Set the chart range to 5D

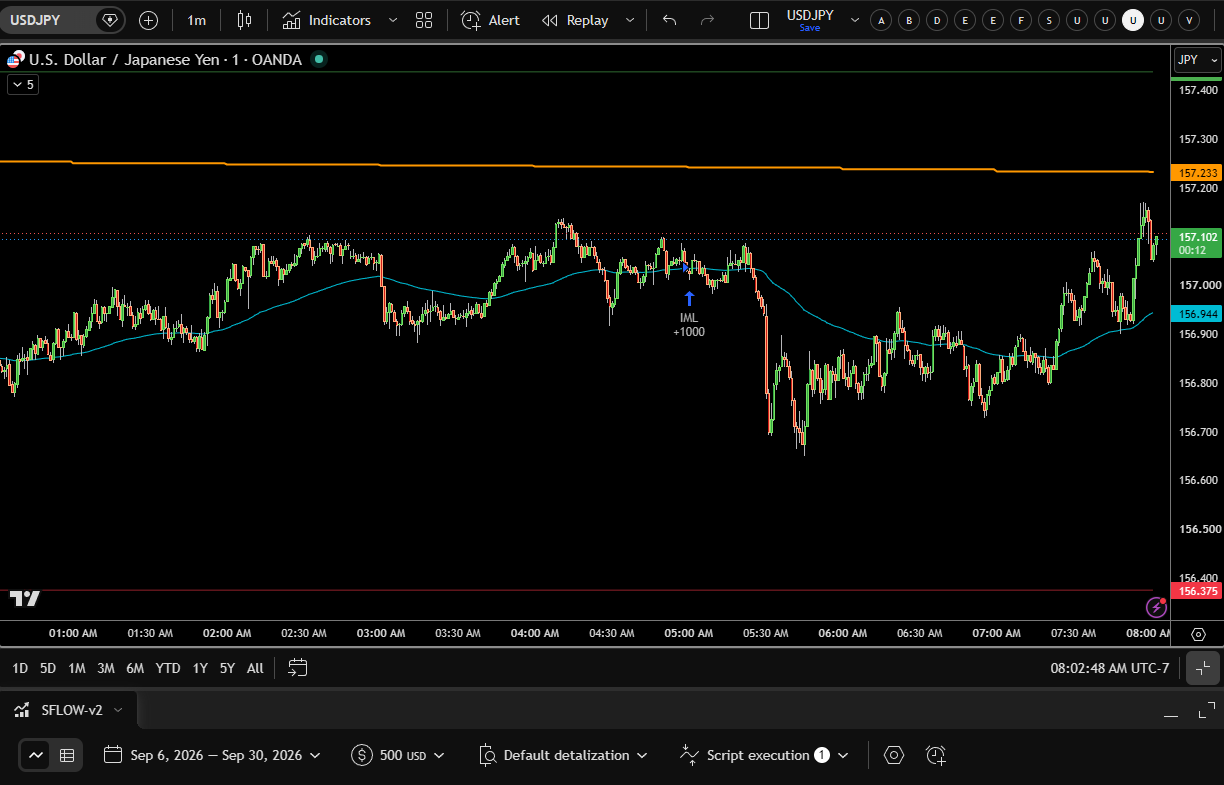pyautogui.click(x=48, y=668)
